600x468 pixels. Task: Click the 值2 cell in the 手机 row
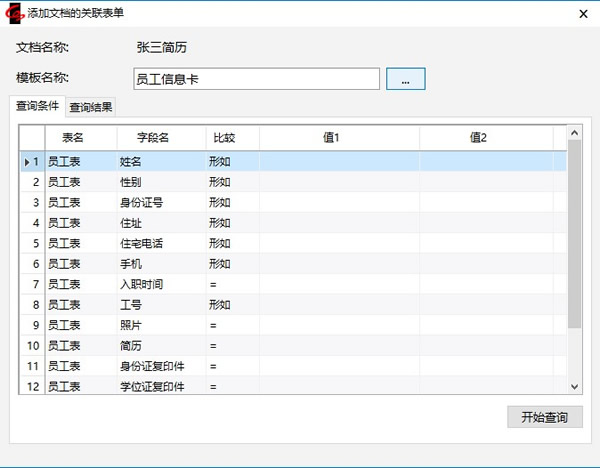coord(486,264)
